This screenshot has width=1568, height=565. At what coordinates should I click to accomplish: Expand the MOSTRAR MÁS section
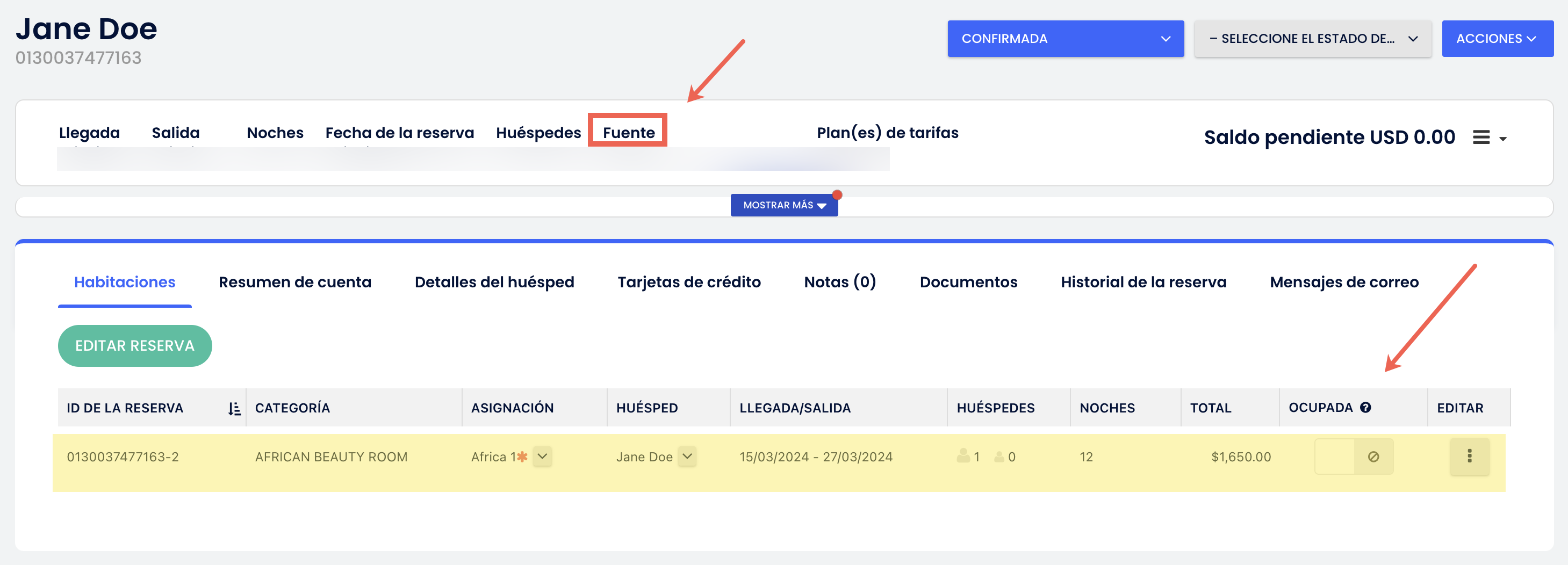click(784, 205)
